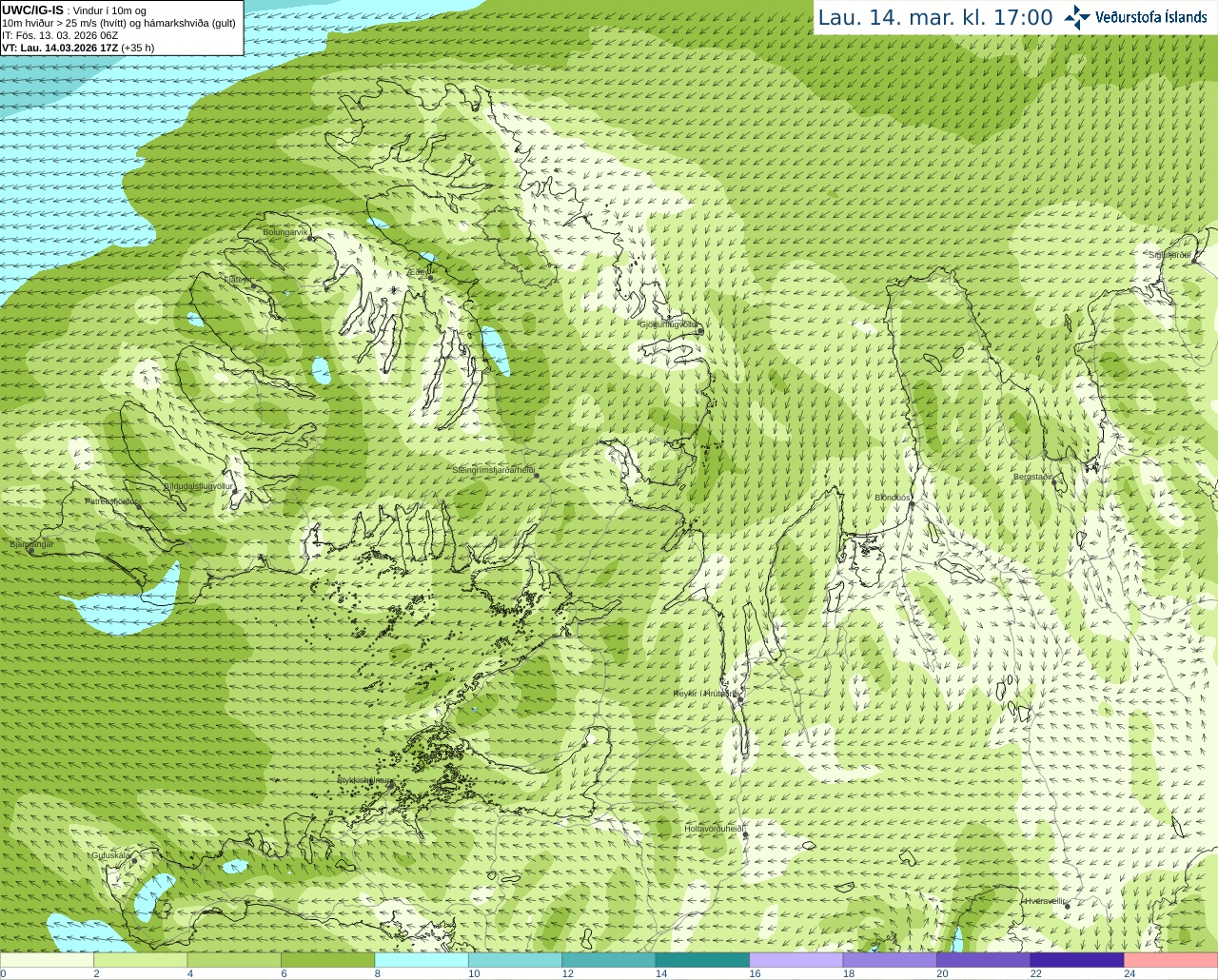This screenshot has height=980, width=1218.
Task: Click the Bjargtangar station label
Action: click(31, 544)
